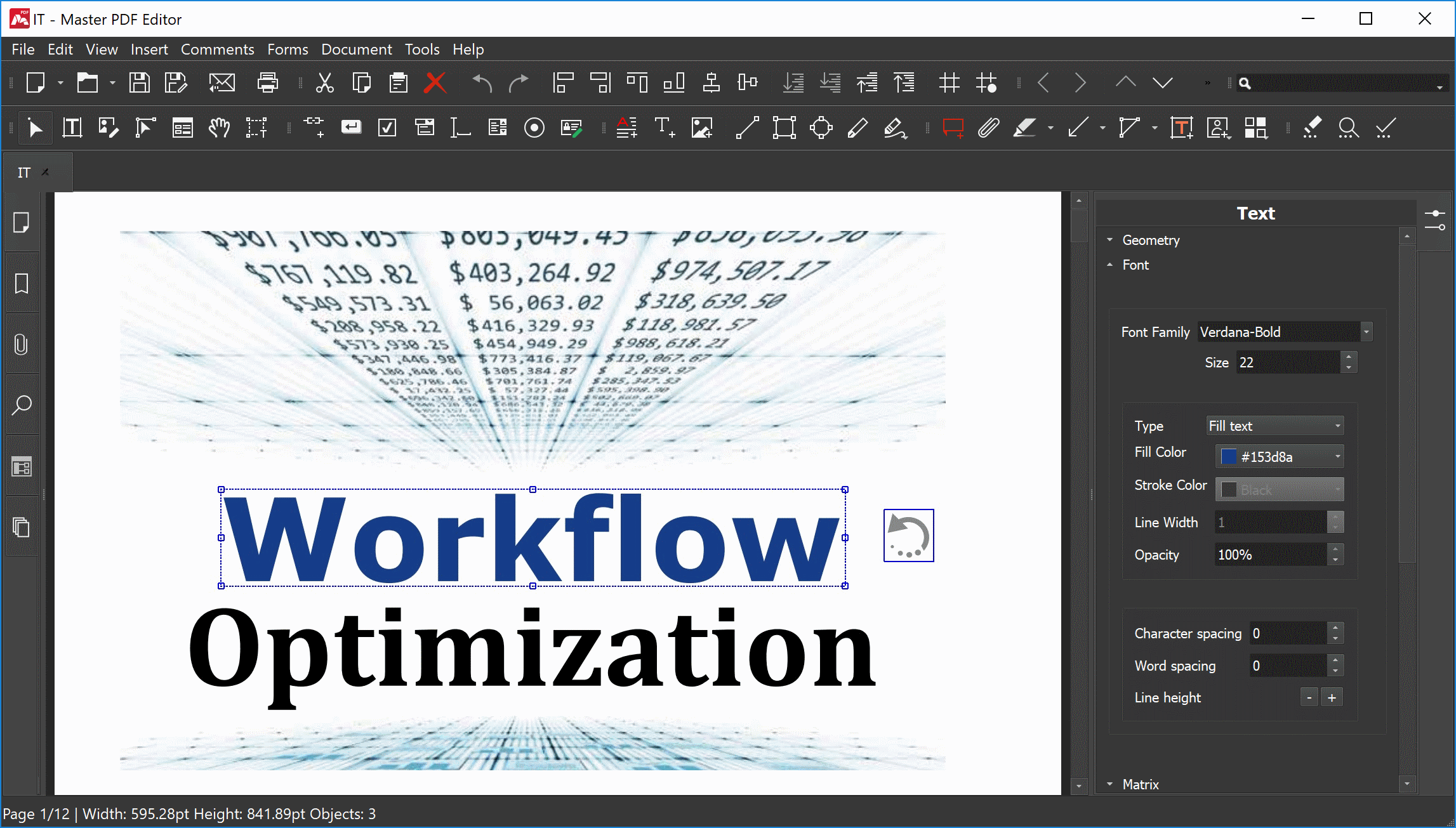Click the redo button
This screenshot has height=828, width=1456.
tap(519, 84)
